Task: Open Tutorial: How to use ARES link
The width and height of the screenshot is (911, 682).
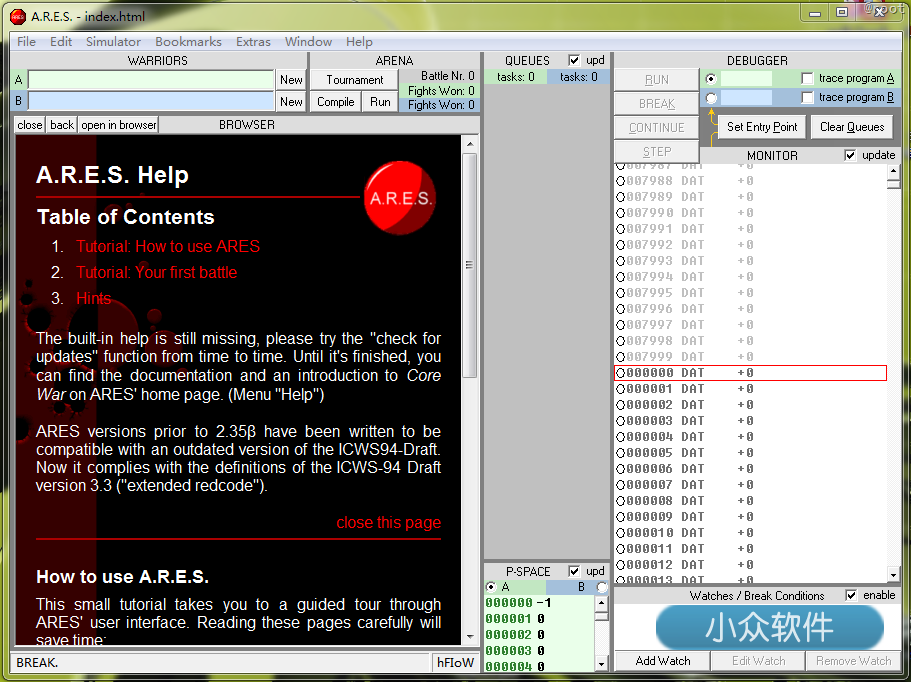Action: 168,246
